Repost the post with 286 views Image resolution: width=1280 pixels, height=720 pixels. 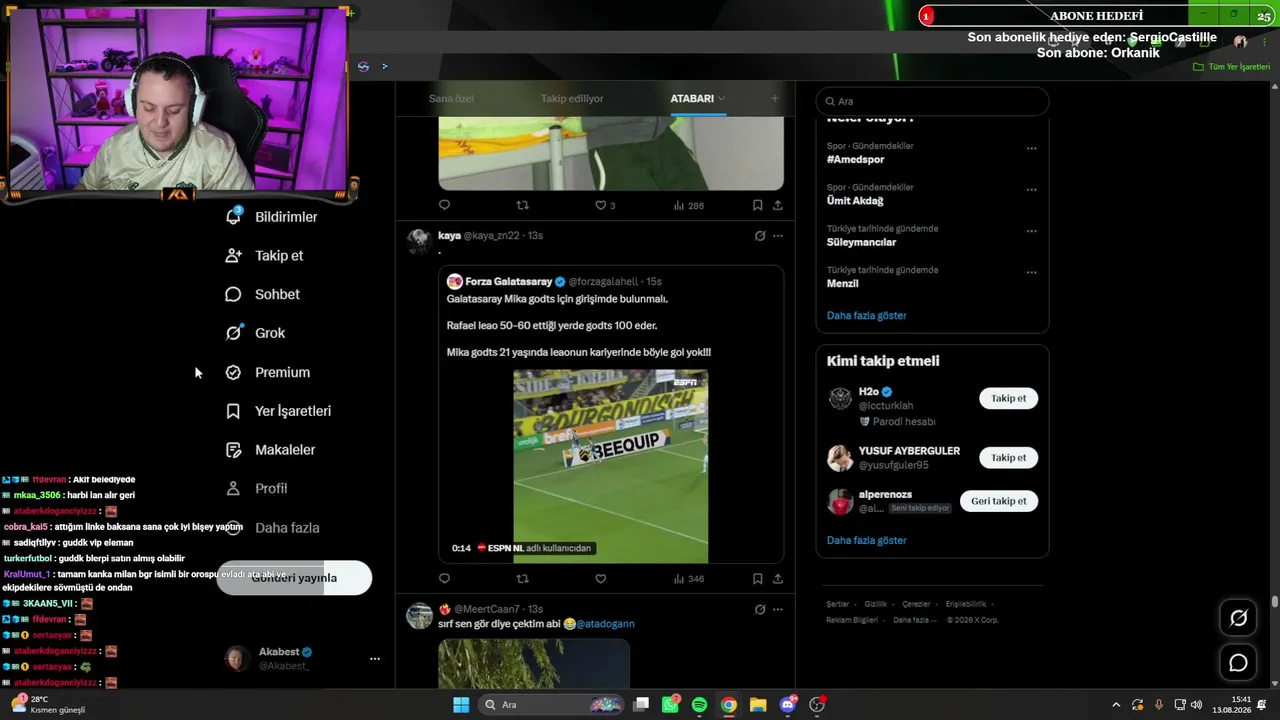tap(522, 205)
